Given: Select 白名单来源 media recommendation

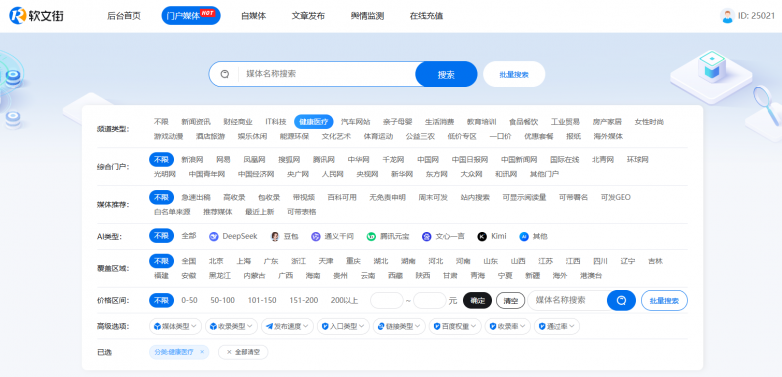Looking at the screenshot, I should [172, 212].
